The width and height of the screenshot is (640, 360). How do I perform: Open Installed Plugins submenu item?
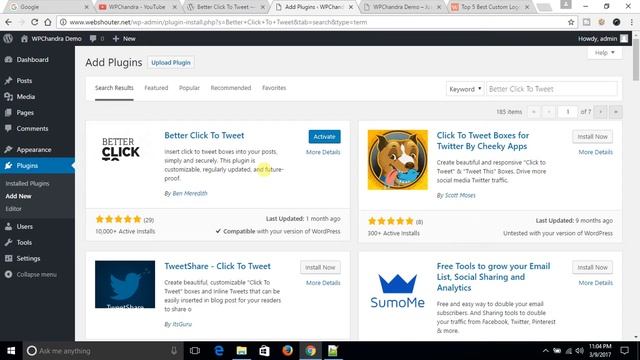coord(27,184)
